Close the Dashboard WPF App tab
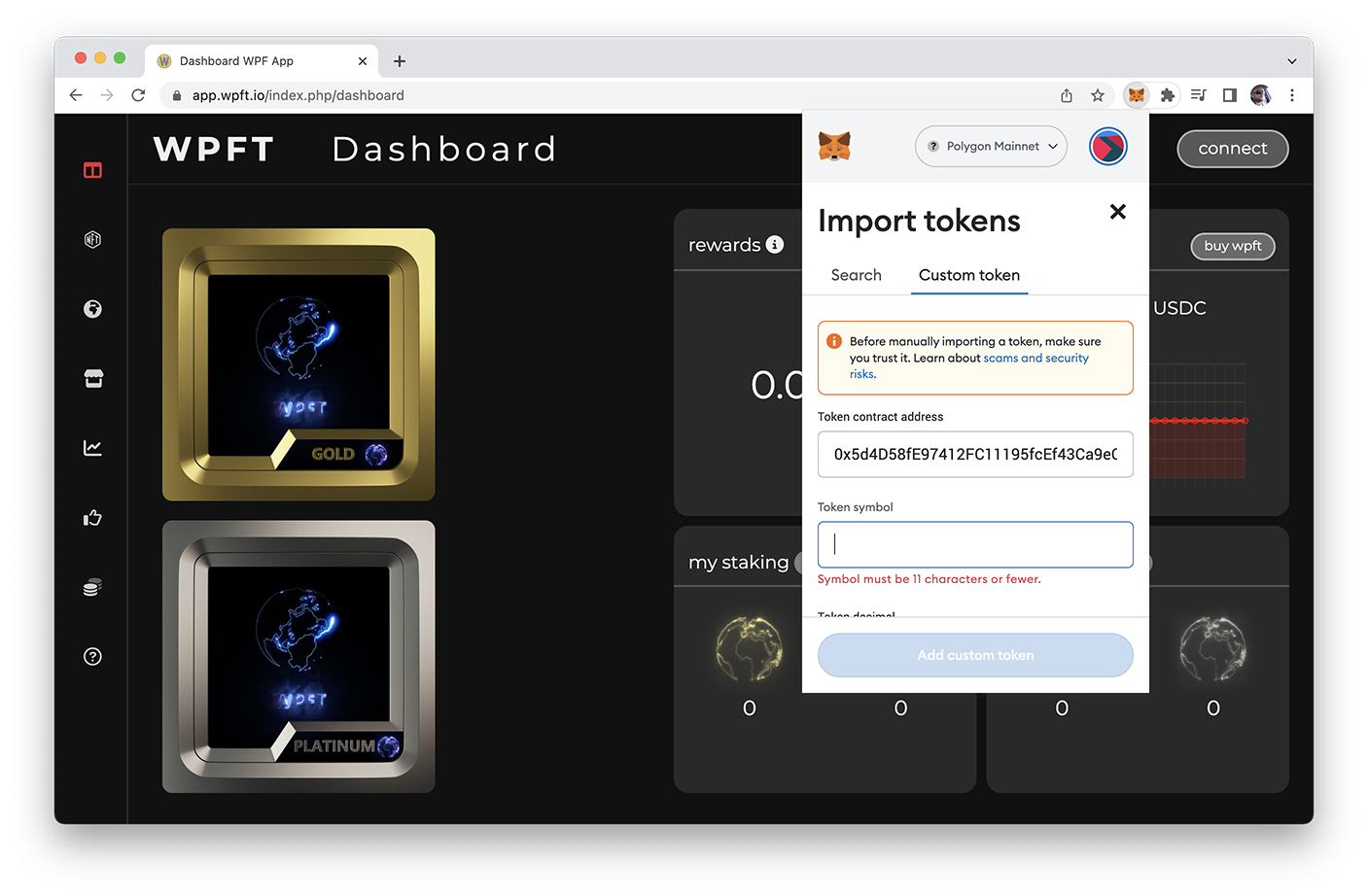The height and width of the screenshot is (896, 1368). click(363, 61)
